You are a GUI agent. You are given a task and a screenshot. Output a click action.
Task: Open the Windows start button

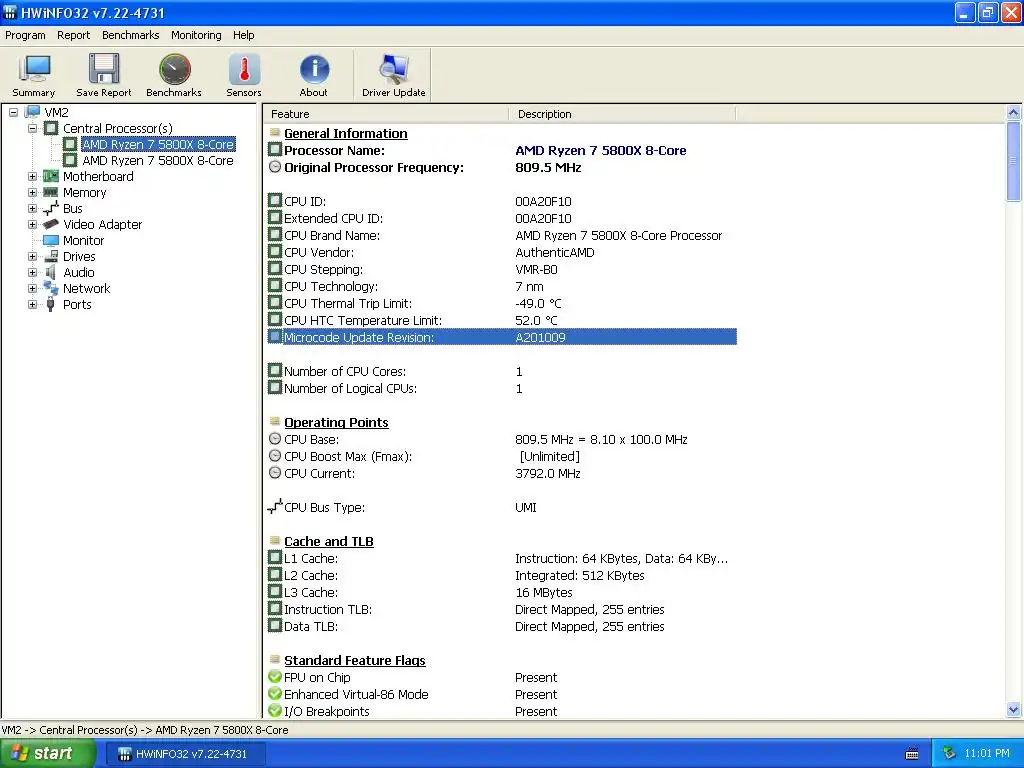[x=47, y=754]
